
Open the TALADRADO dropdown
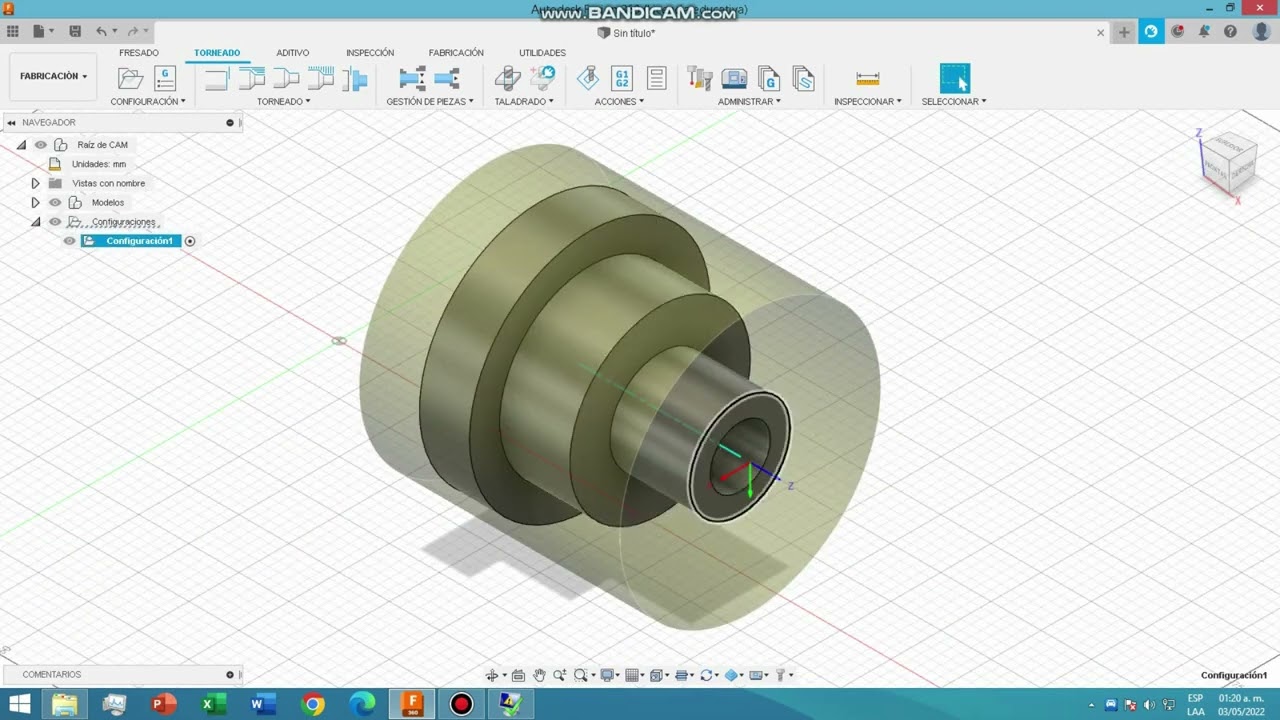[524, 101]
